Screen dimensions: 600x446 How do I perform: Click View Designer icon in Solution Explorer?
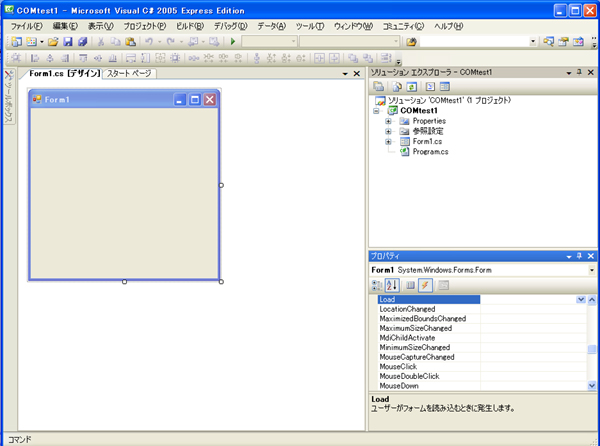click(445, 87)
